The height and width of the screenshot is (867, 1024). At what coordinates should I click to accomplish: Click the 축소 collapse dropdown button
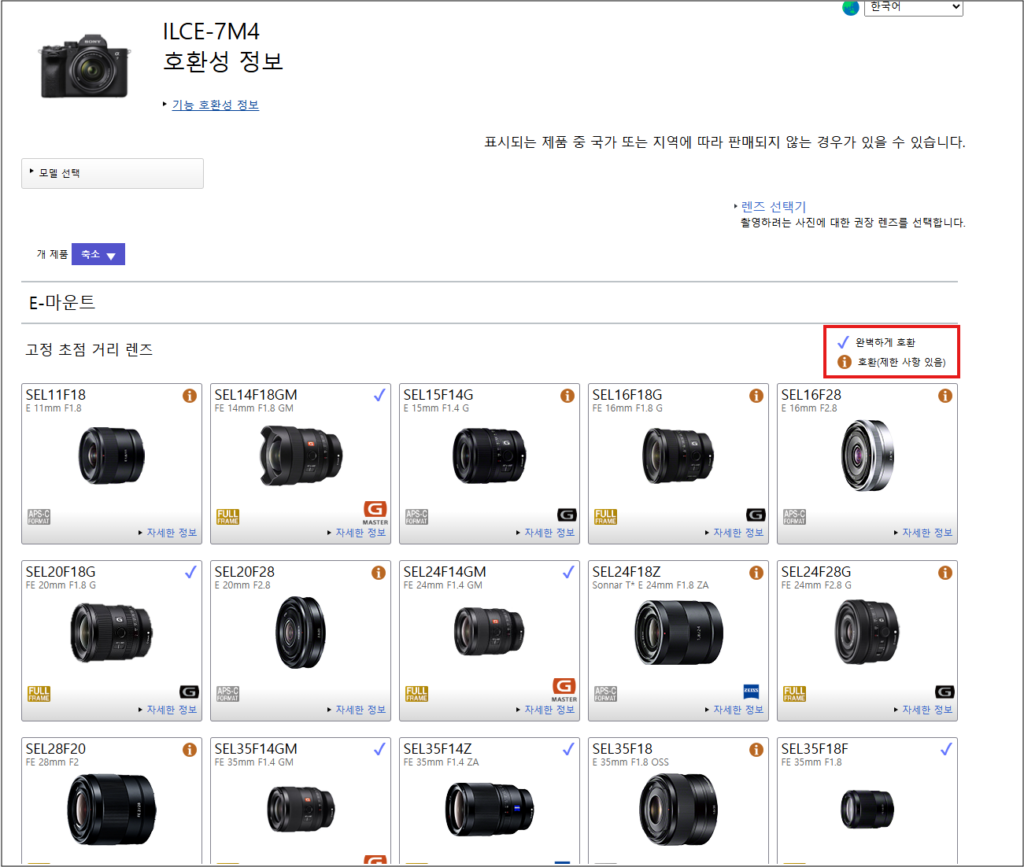pyautogui.click(x=98, y=254)
